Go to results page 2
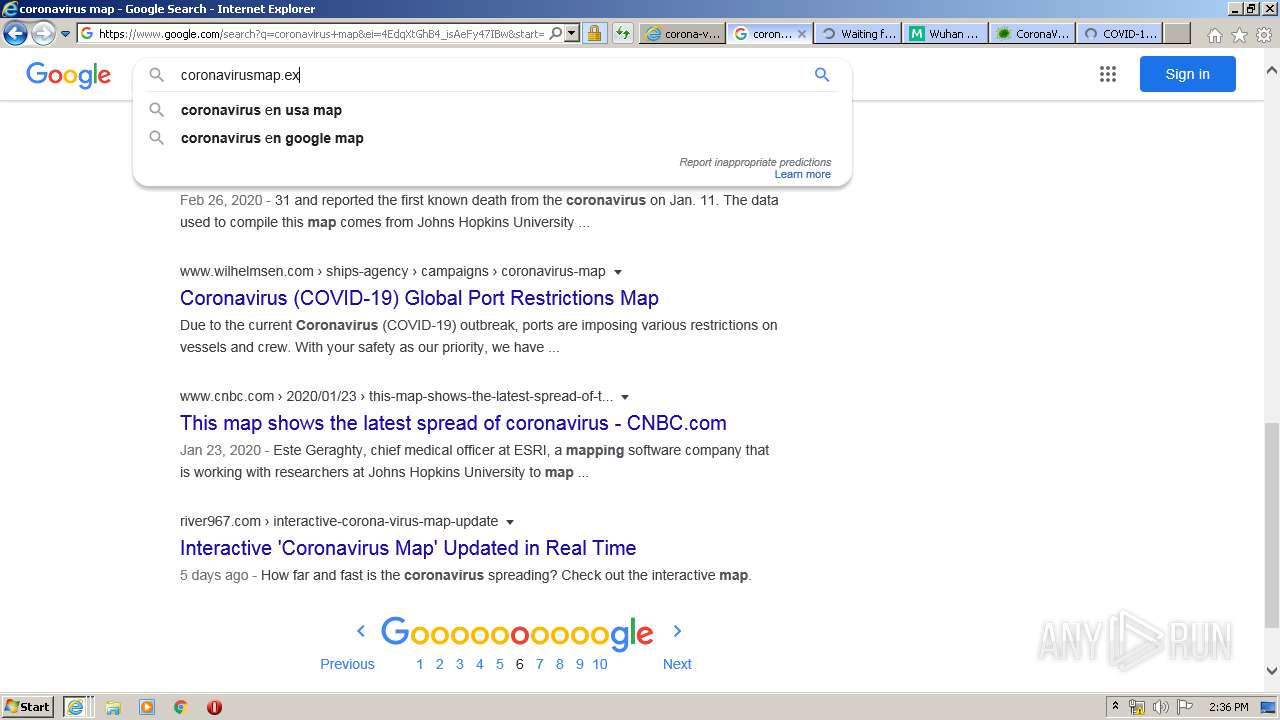Screen dimensions: 1280x720 point(439,664)
